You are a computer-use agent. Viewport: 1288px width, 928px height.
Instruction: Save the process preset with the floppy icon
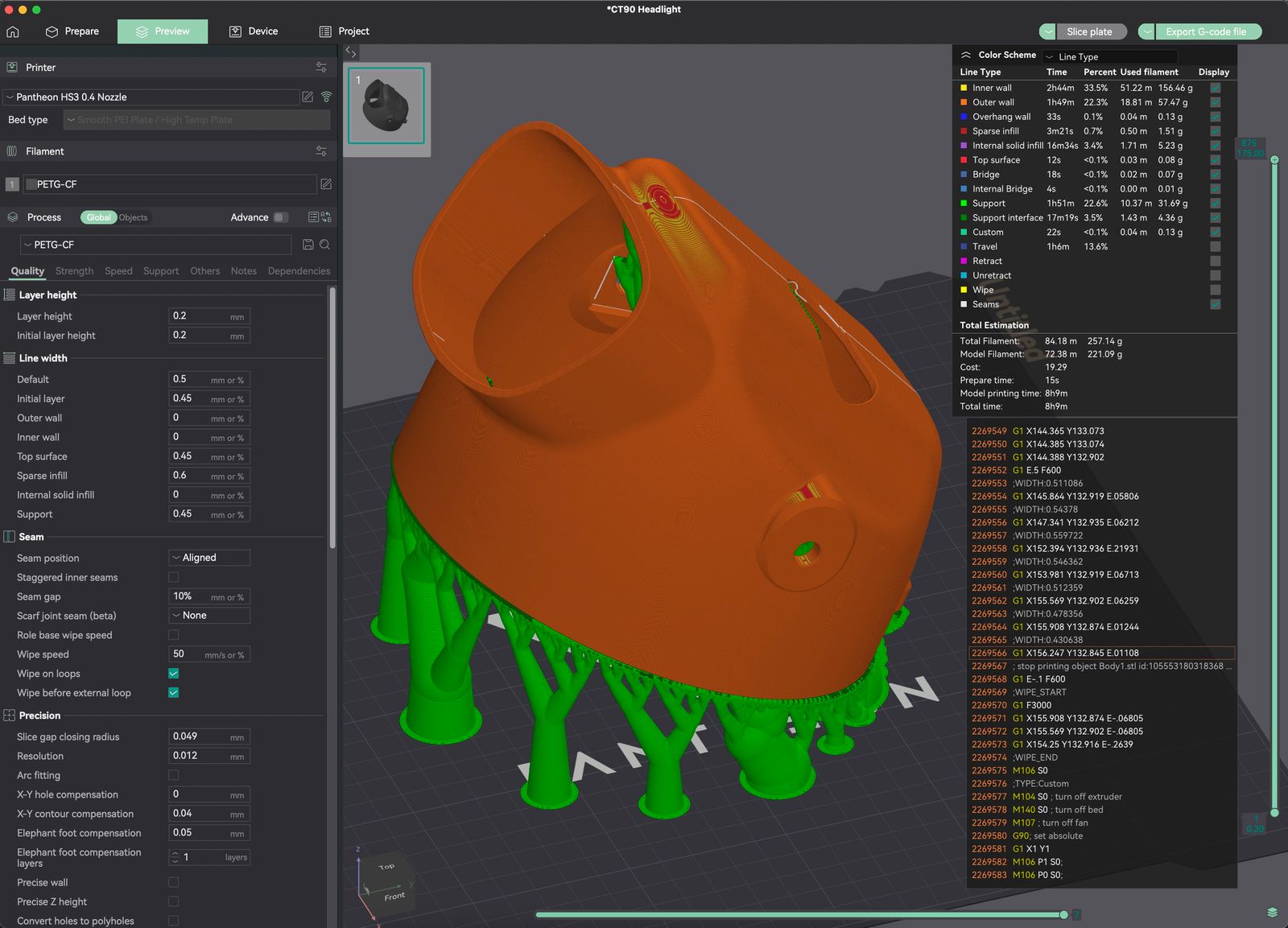(310, 245)
